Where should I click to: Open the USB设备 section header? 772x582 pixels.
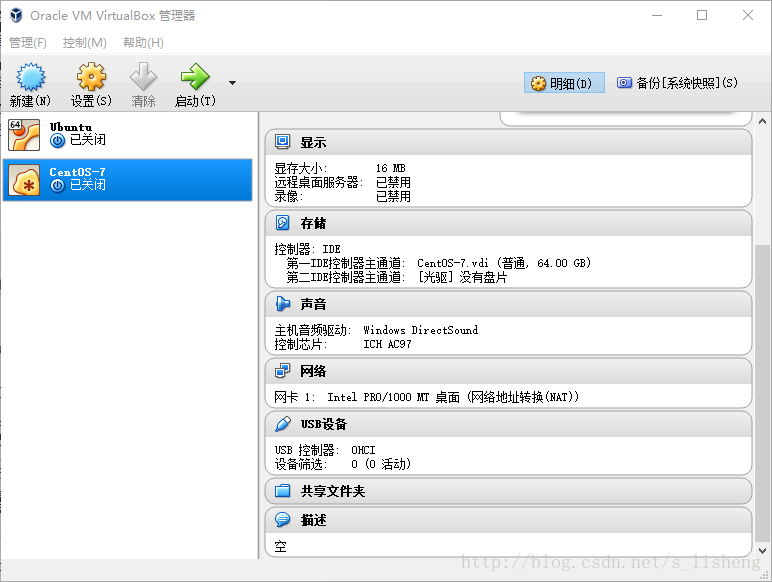point(508,424)
